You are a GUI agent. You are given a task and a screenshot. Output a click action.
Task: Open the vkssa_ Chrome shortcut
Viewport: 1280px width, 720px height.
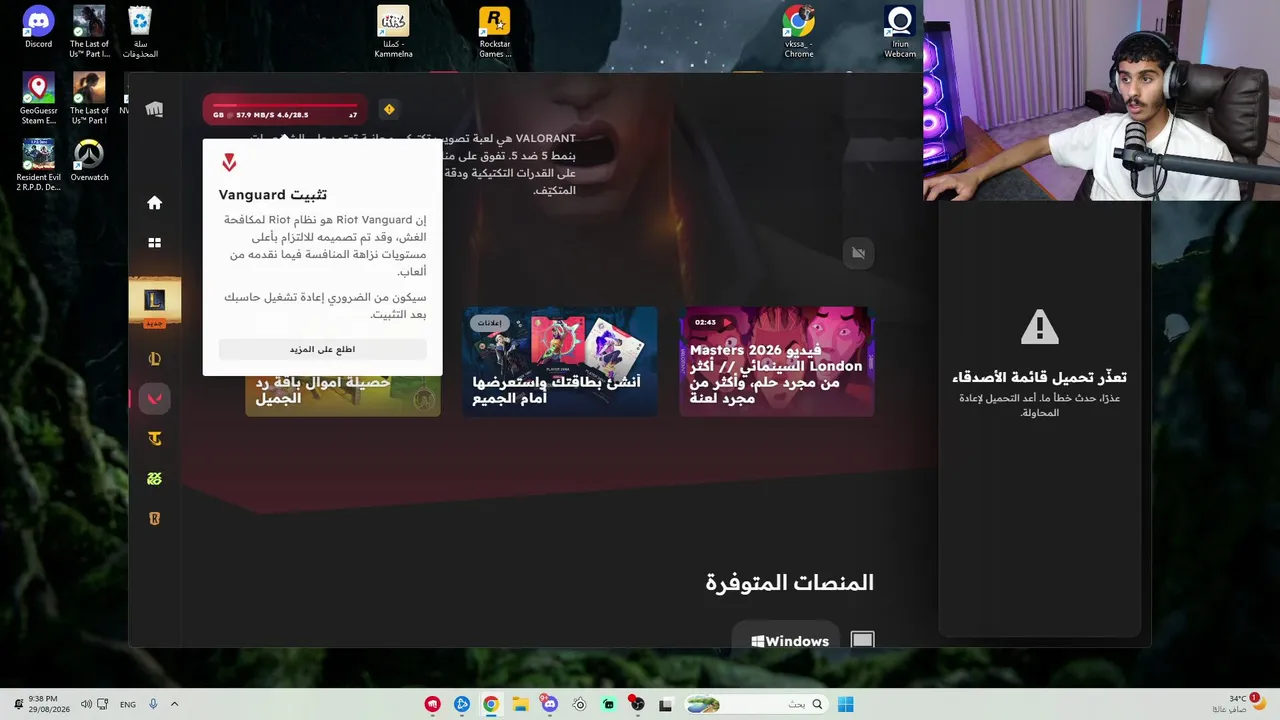coord(798,33)
